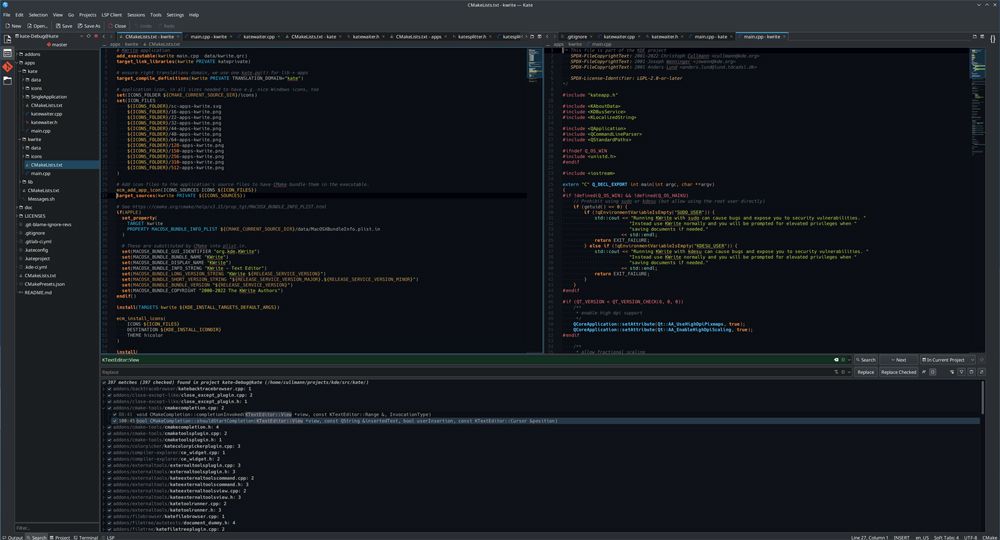
Task: Open the Selection menu
Action: pos(38,15)
